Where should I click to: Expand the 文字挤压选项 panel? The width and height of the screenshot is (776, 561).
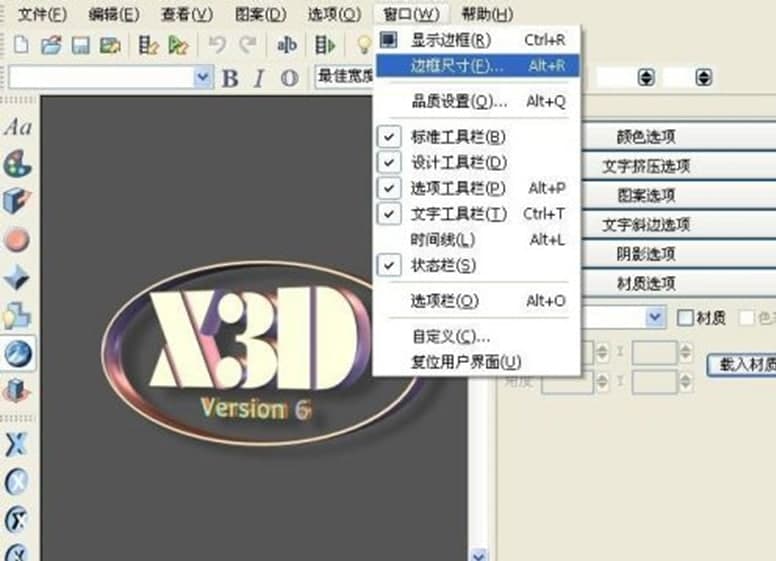679,166
